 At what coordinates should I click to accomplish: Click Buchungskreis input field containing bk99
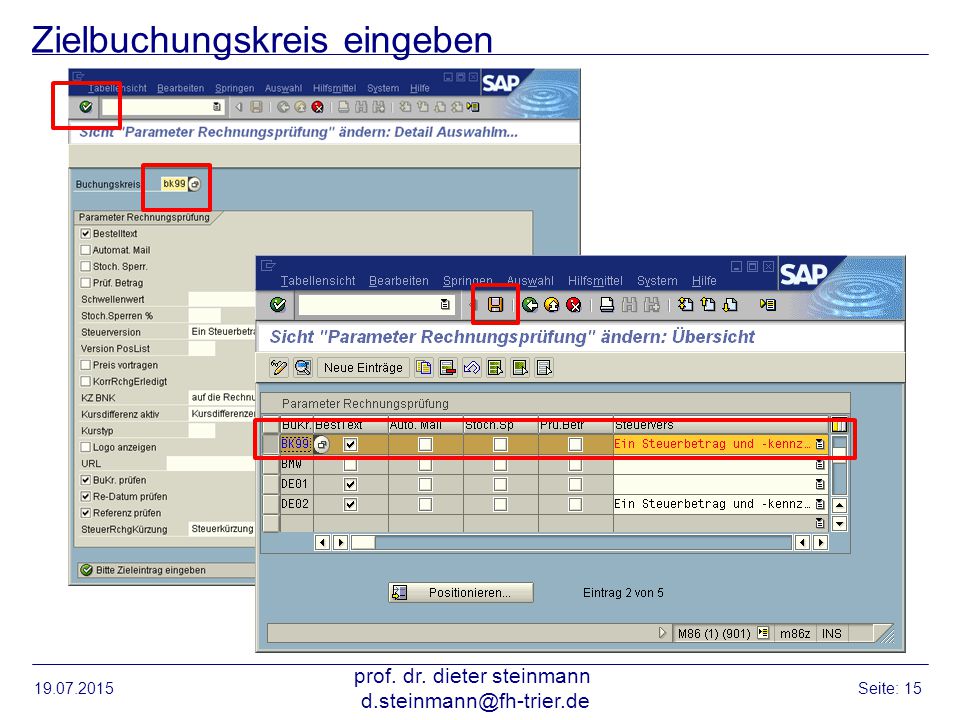[x=174, y=184]
